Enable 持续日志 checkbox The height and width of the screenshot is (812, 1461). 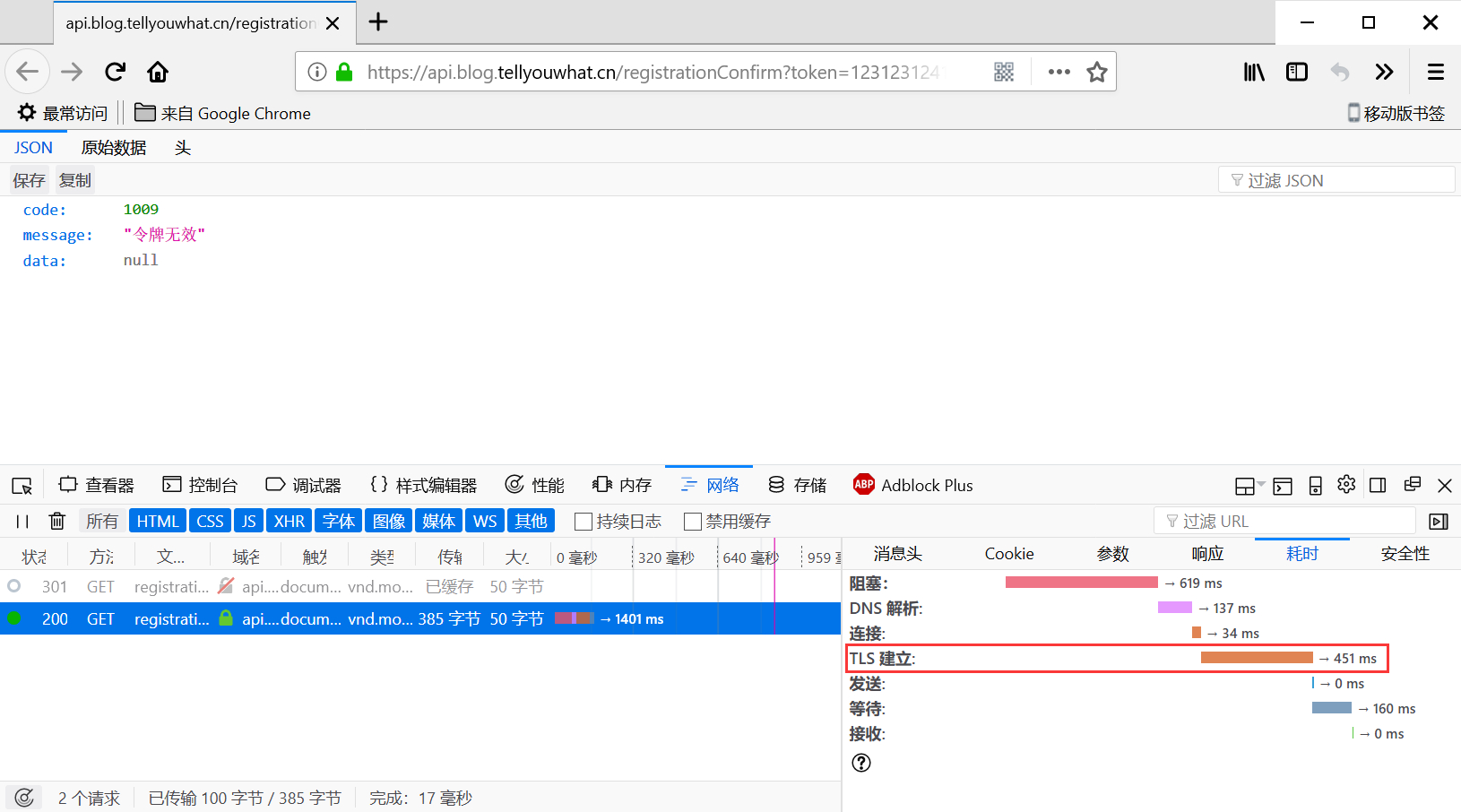pos(584,522)
